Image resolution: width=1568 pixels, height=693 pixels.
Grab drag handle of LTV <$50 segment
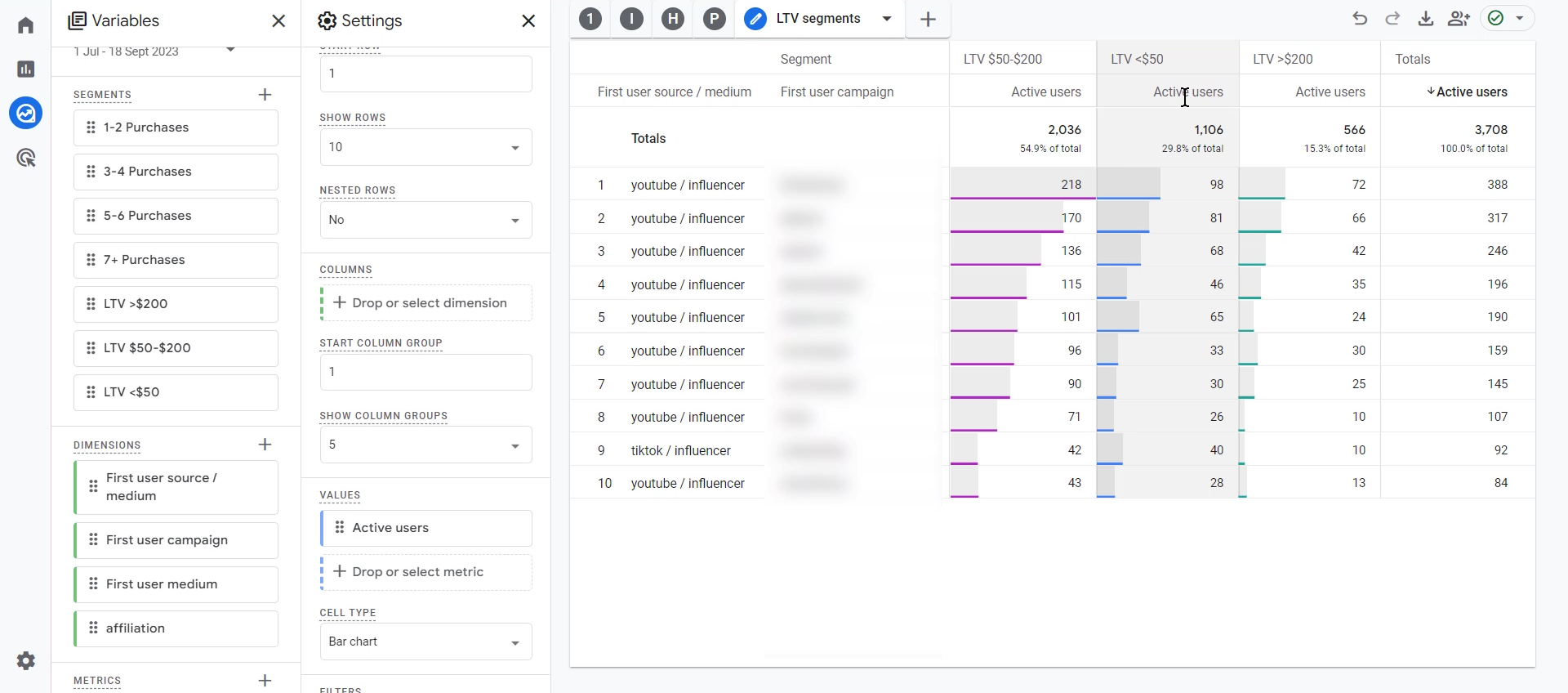point(91,392)
